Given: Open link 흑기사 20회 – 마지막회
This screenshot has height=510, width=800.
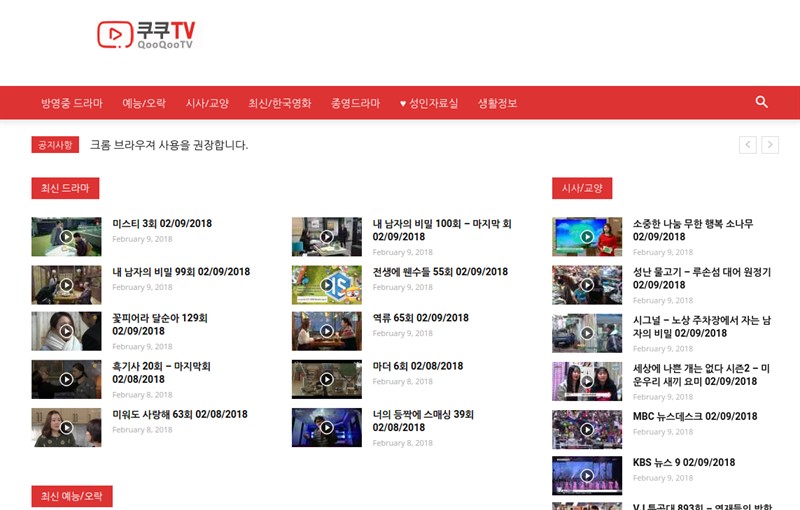Looking at the screenshot, I should click(x=161, y=373).
